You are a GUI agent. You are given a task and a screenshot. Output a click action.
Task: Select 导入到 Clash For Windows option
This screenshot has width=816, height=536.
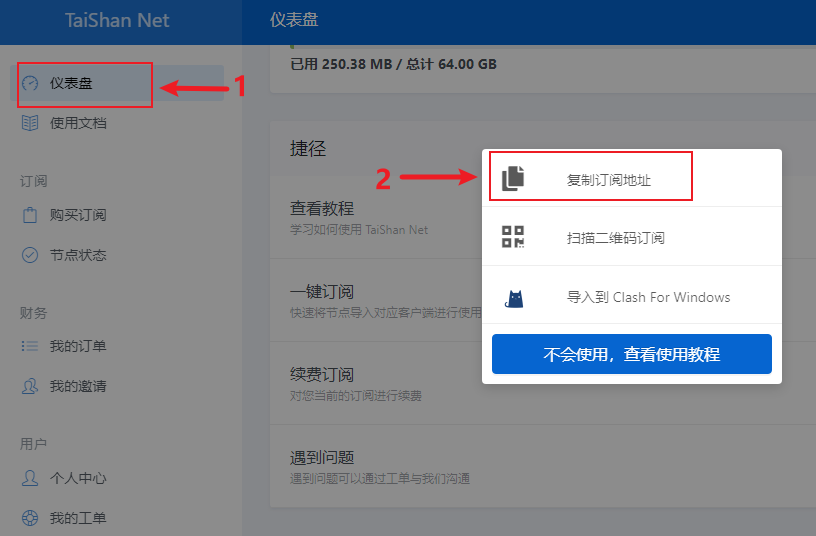(648, 297)
